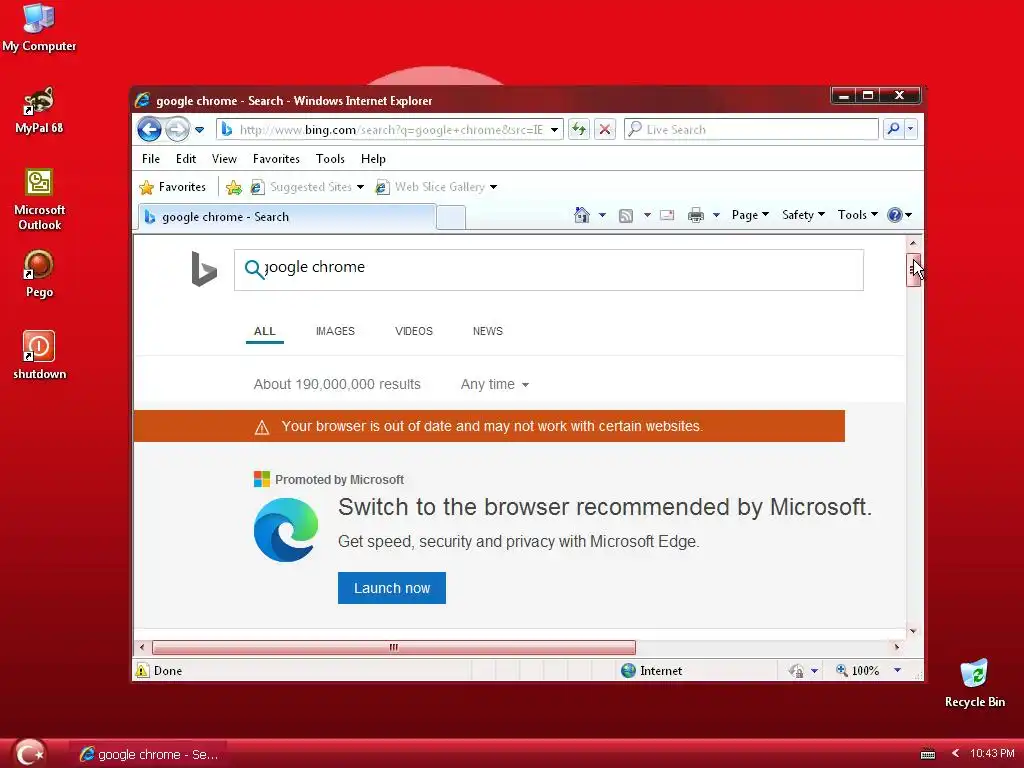
Task: Select the google chrome - Search tab
Action: [287, 217]
